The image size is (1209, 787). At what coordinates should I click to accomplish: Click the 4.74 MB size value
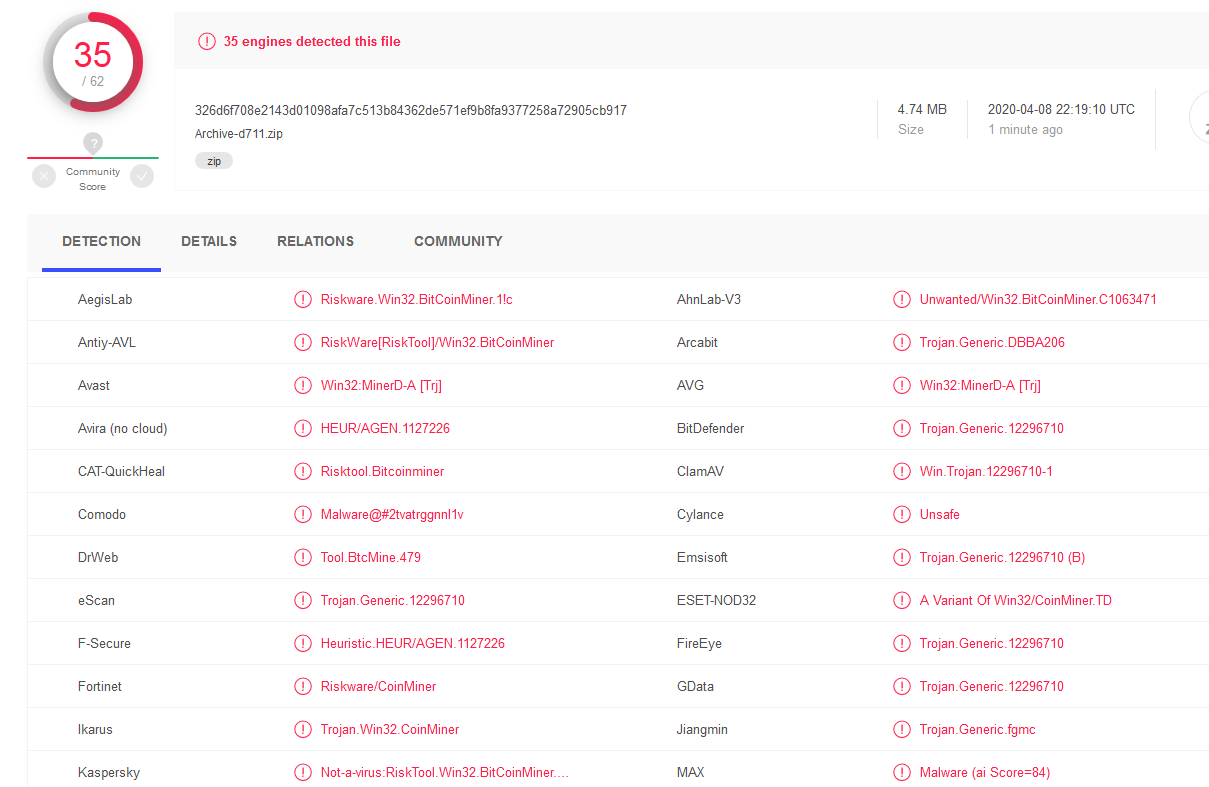(922, 109)
